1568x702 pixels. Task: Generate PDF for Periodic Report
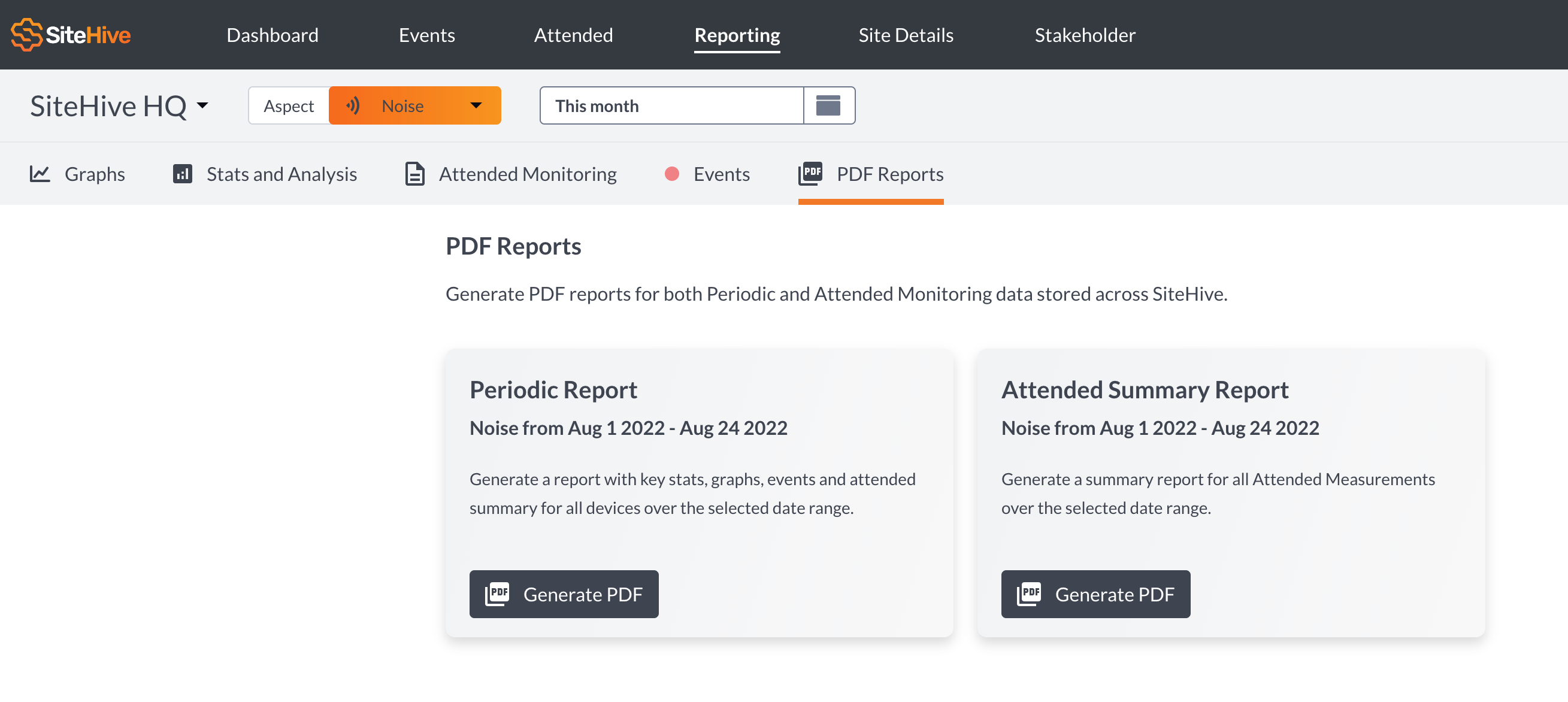point(564,594)
